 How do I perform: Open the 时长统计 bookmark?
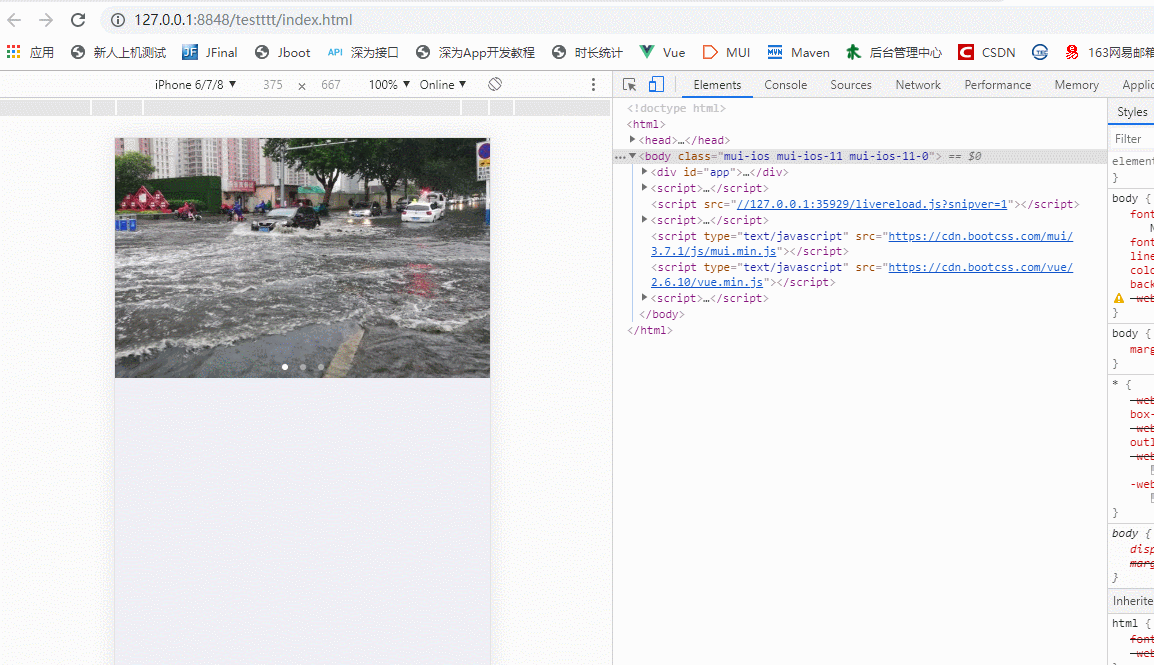(x=587, y=52)
